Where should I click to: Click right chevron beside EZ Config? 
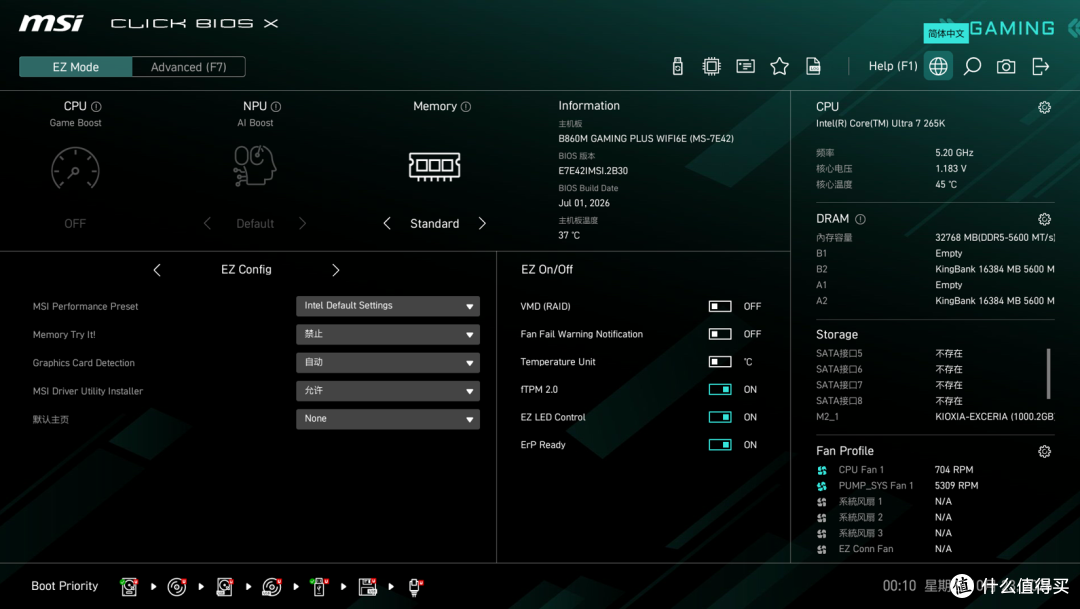(x=335, y=270)
